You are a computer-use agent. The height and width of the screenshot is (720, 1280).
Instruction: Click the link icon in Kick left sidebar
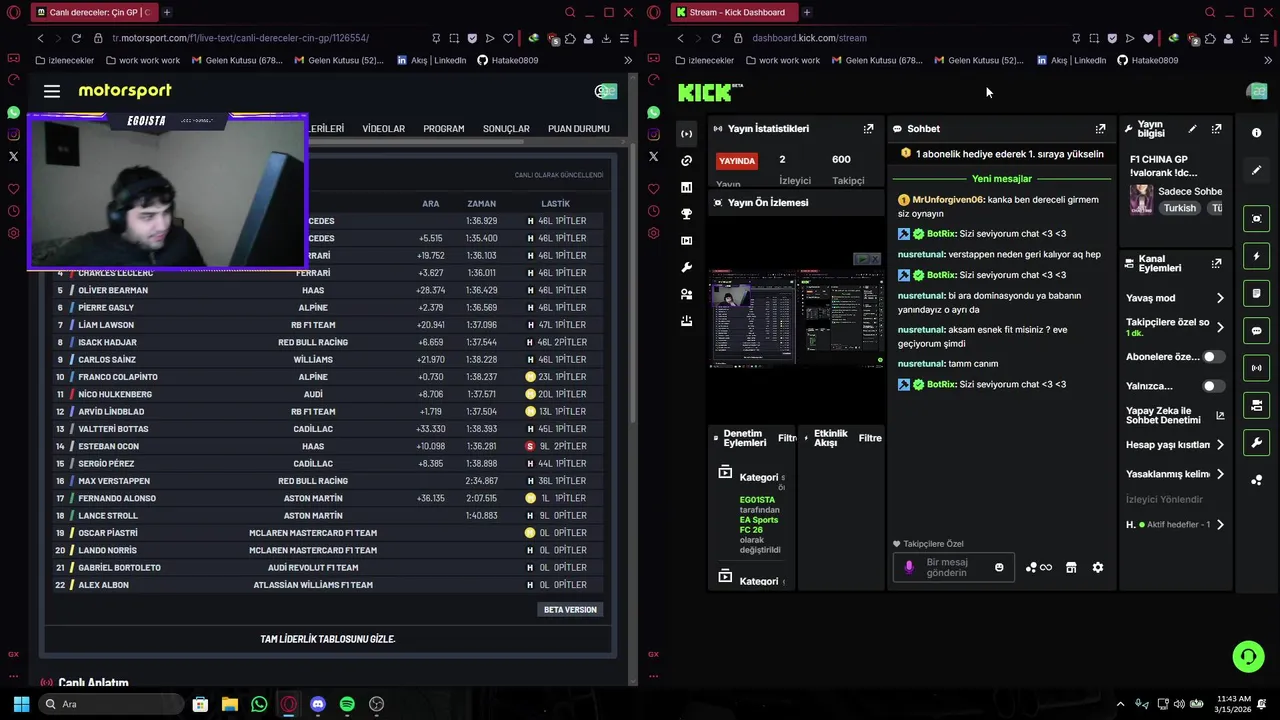pos(686,160)
